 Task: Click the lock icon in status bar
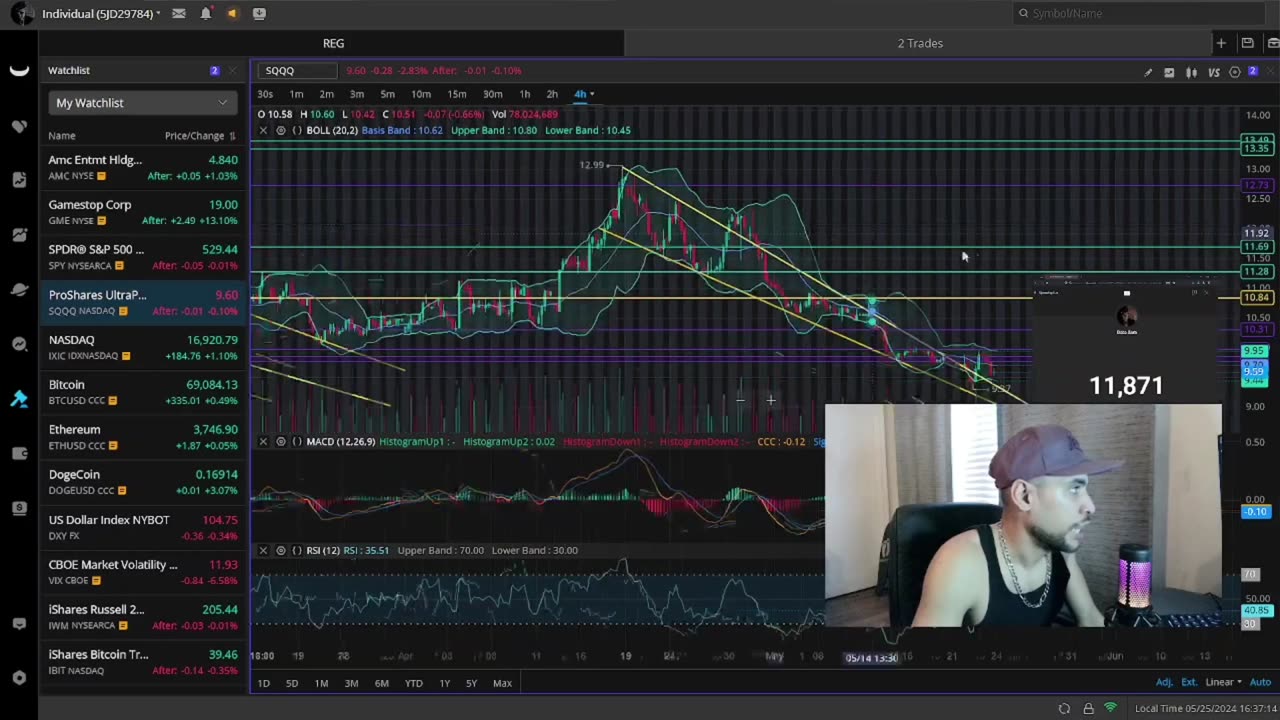click(1088, 709)
